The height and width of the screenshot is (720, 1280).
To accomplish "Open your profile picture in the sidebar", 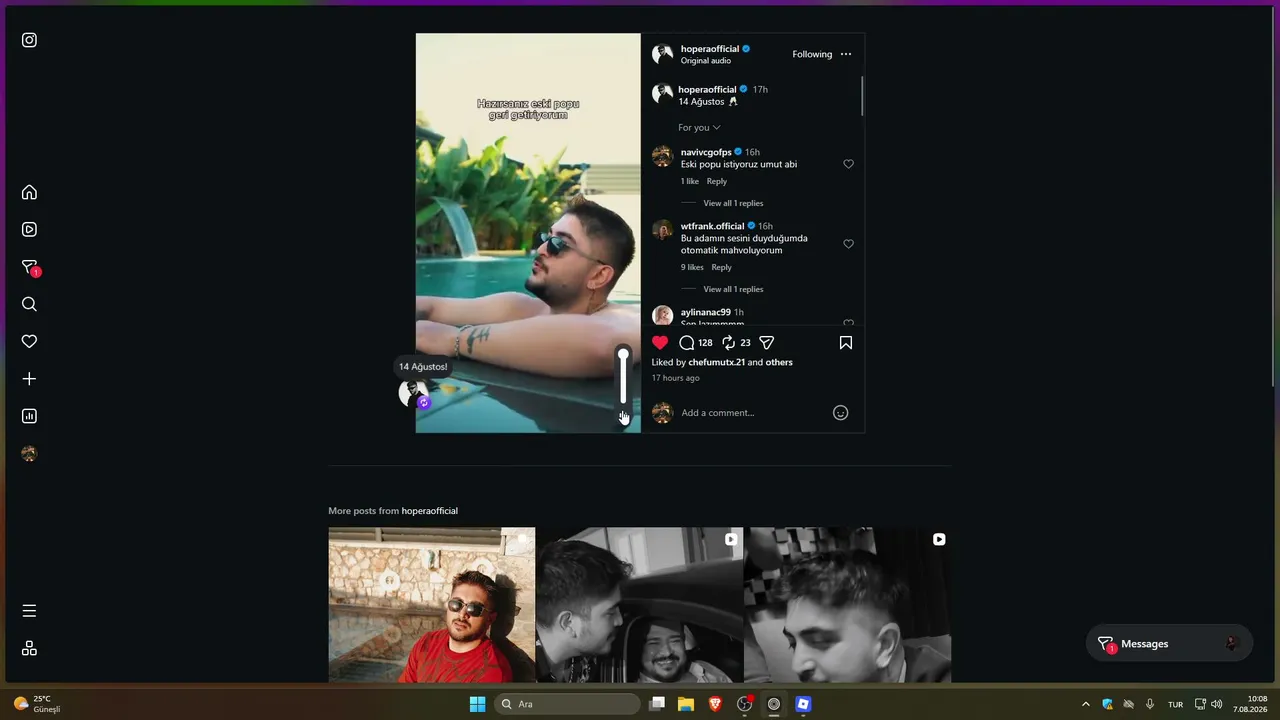I will point(29,454).
